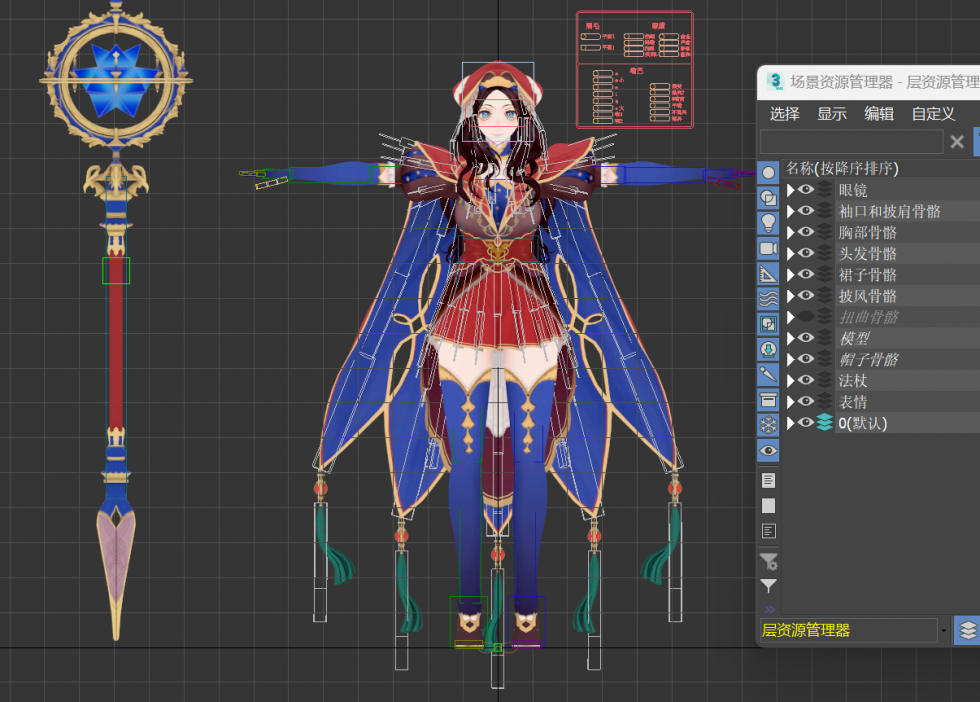980x702 pixels.
Task: Click the plain funnel filter icon
Action: pyautogui.click(x=768, y=586)
